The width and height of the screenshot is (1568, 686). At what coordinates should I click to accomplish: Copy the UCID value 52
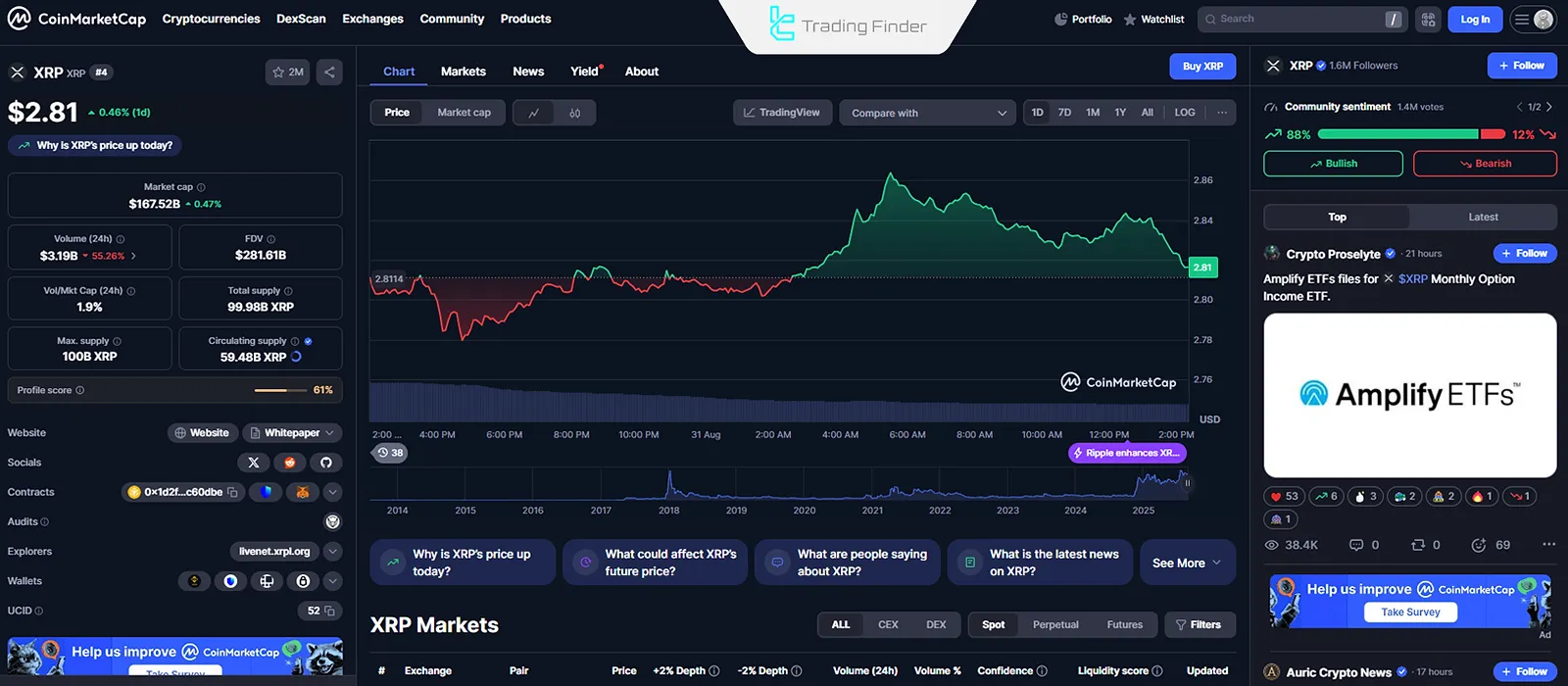(x=329, y=611)
